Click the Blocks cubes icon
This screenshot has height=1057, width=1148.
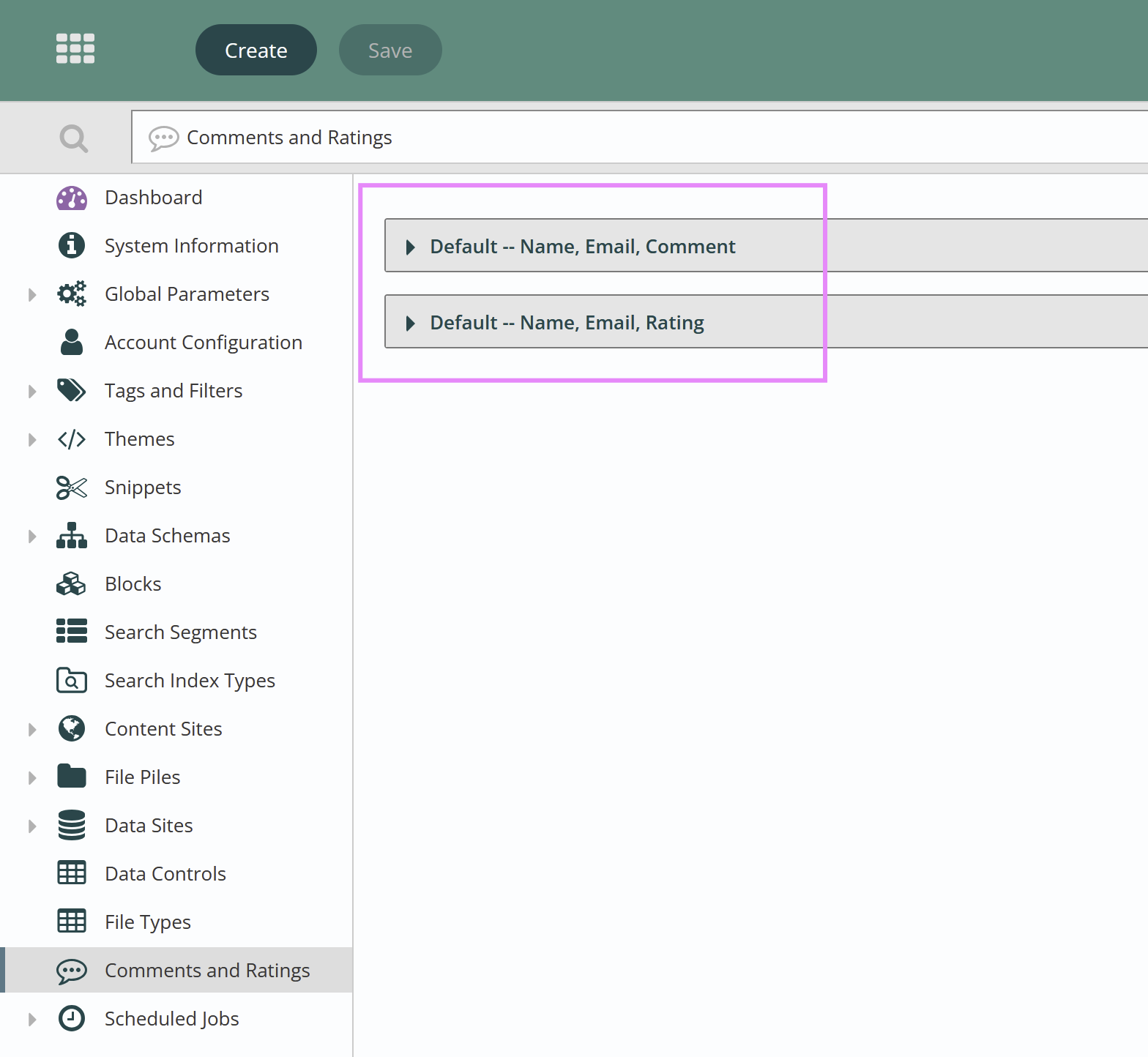72,583
